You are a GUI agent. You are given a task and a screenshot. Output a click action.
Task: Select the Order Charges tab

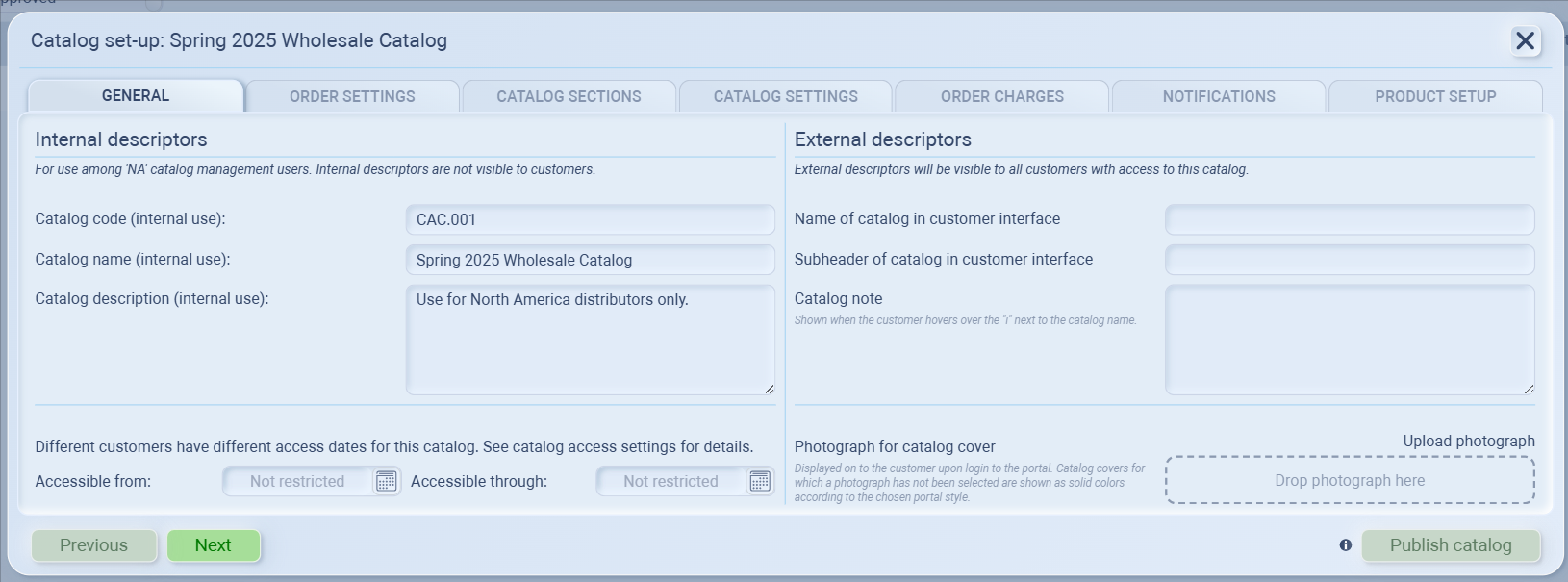pos(1001,96)
